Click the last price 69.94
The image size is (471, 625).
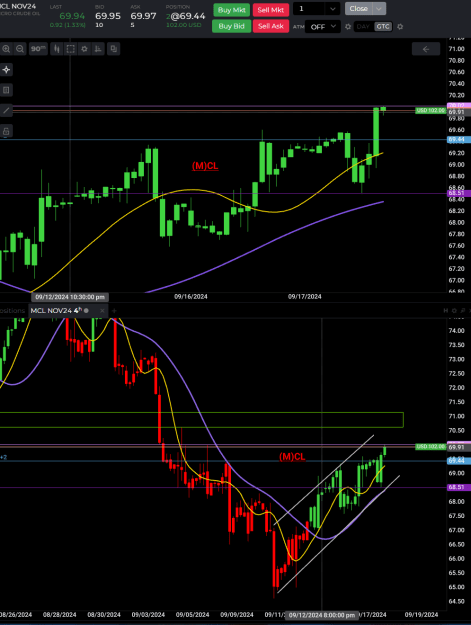coord(72,16)
